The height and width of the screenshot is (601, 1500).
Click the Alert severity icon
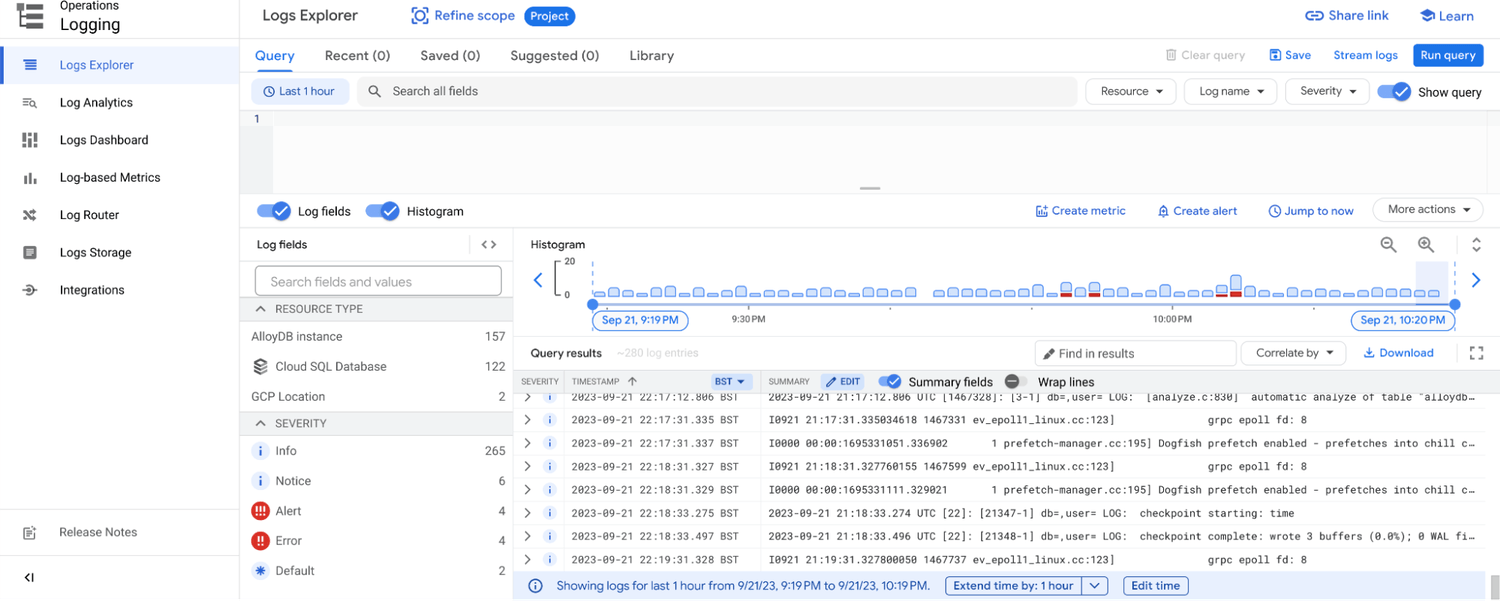tap(260, 511)
